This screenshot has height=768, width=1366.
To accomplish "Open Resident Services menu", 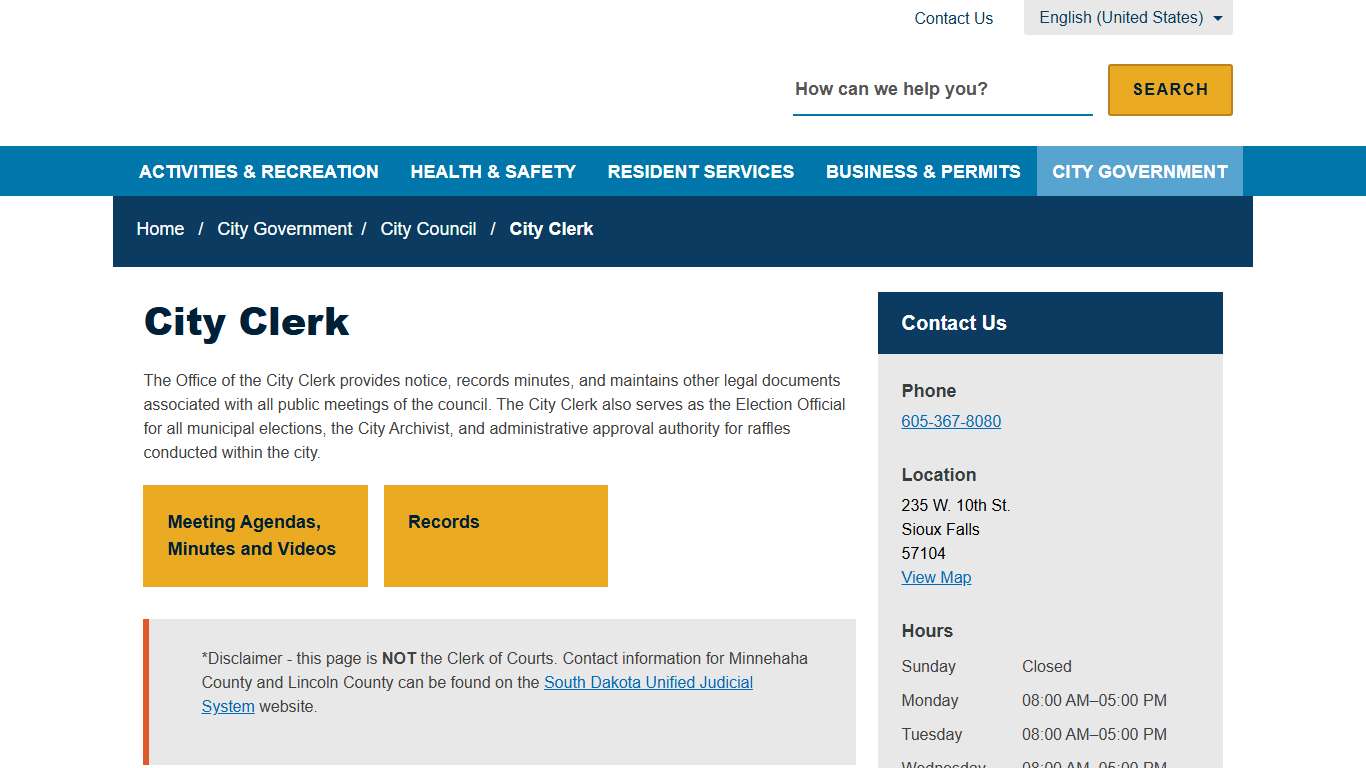I will (700, 172).
